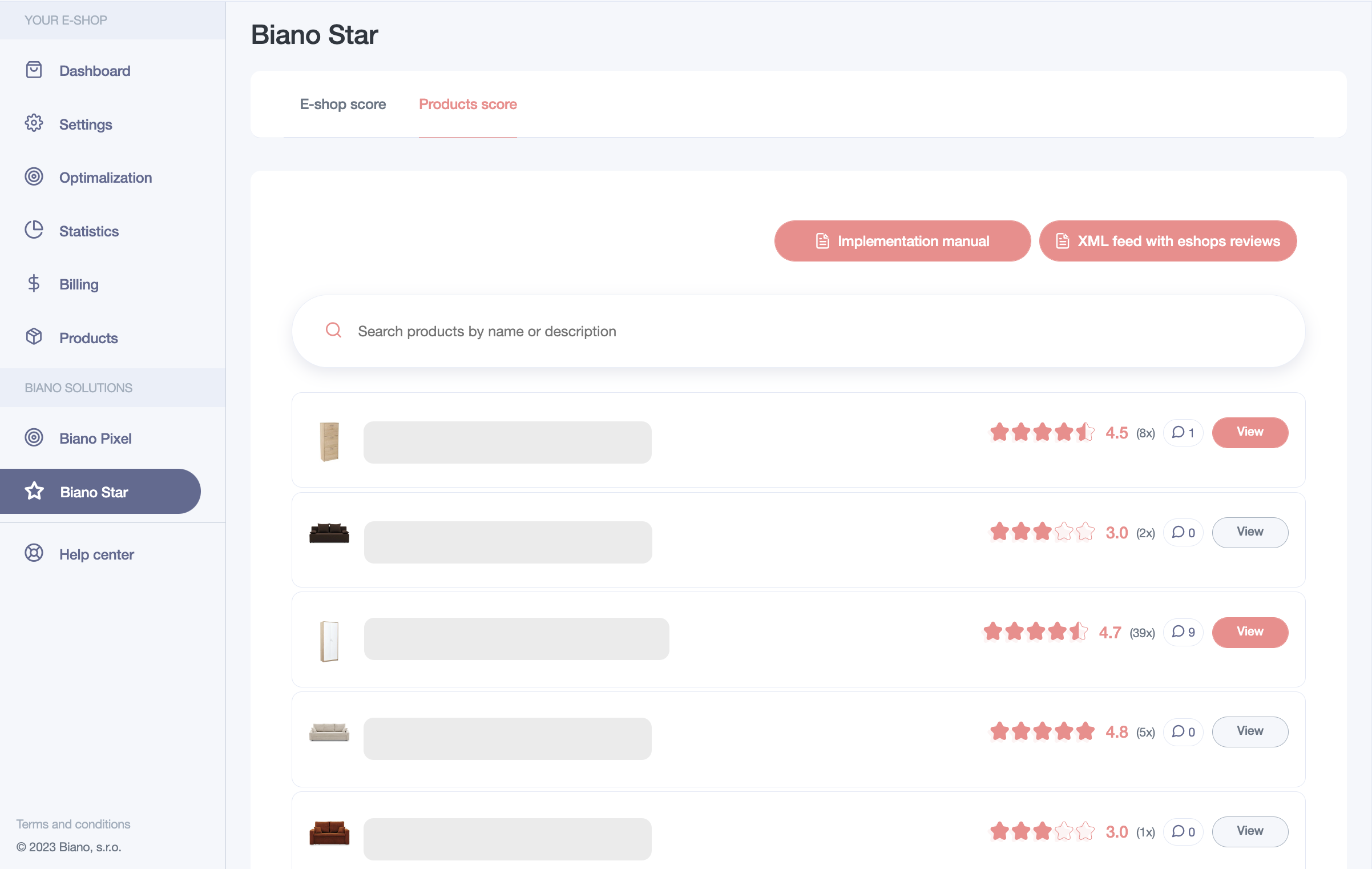1372x869 pixels.
Task: View product rated 4.5 (8x)
Action: 1250,432
